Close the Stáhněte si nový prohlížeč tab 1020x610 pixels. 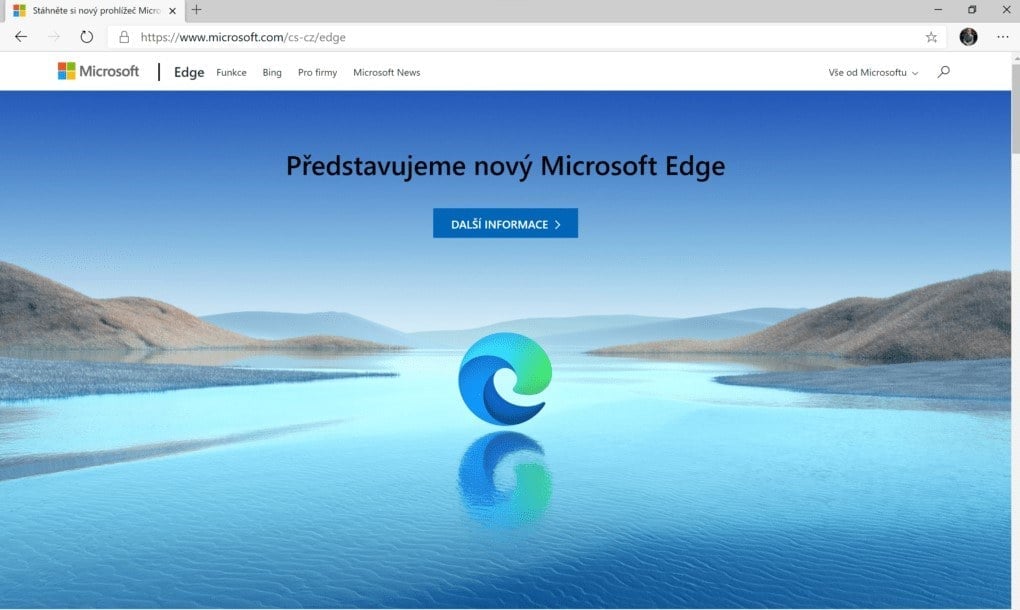pyautogui.click(x=172, y=10)
